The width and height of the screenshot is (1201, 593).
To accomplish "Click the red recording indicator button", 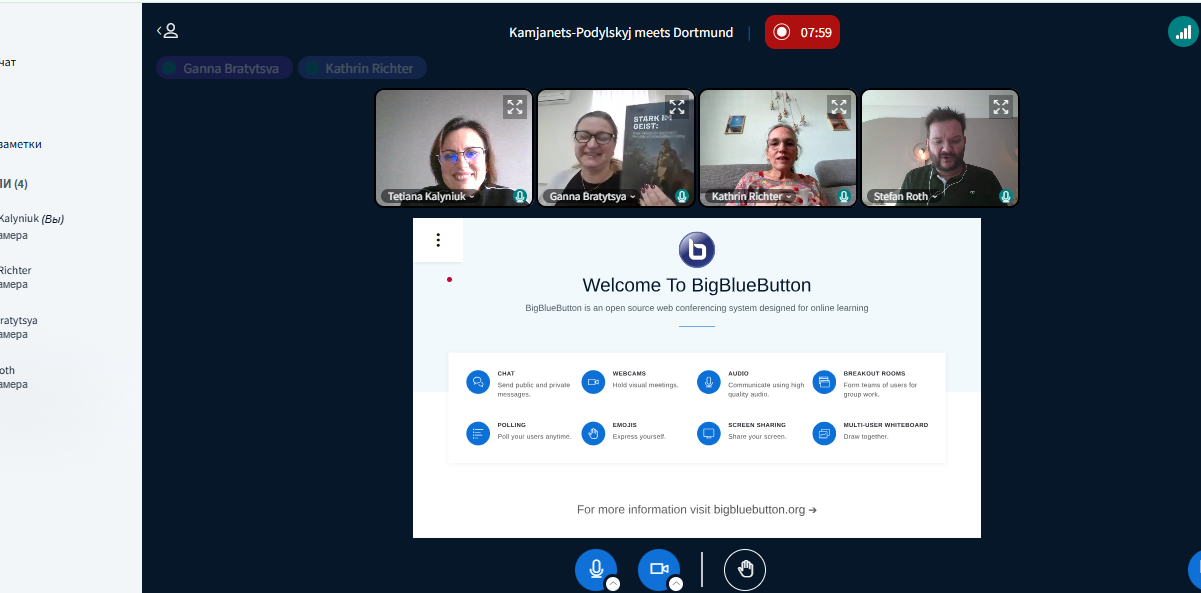I will click(x=802, y=32).
